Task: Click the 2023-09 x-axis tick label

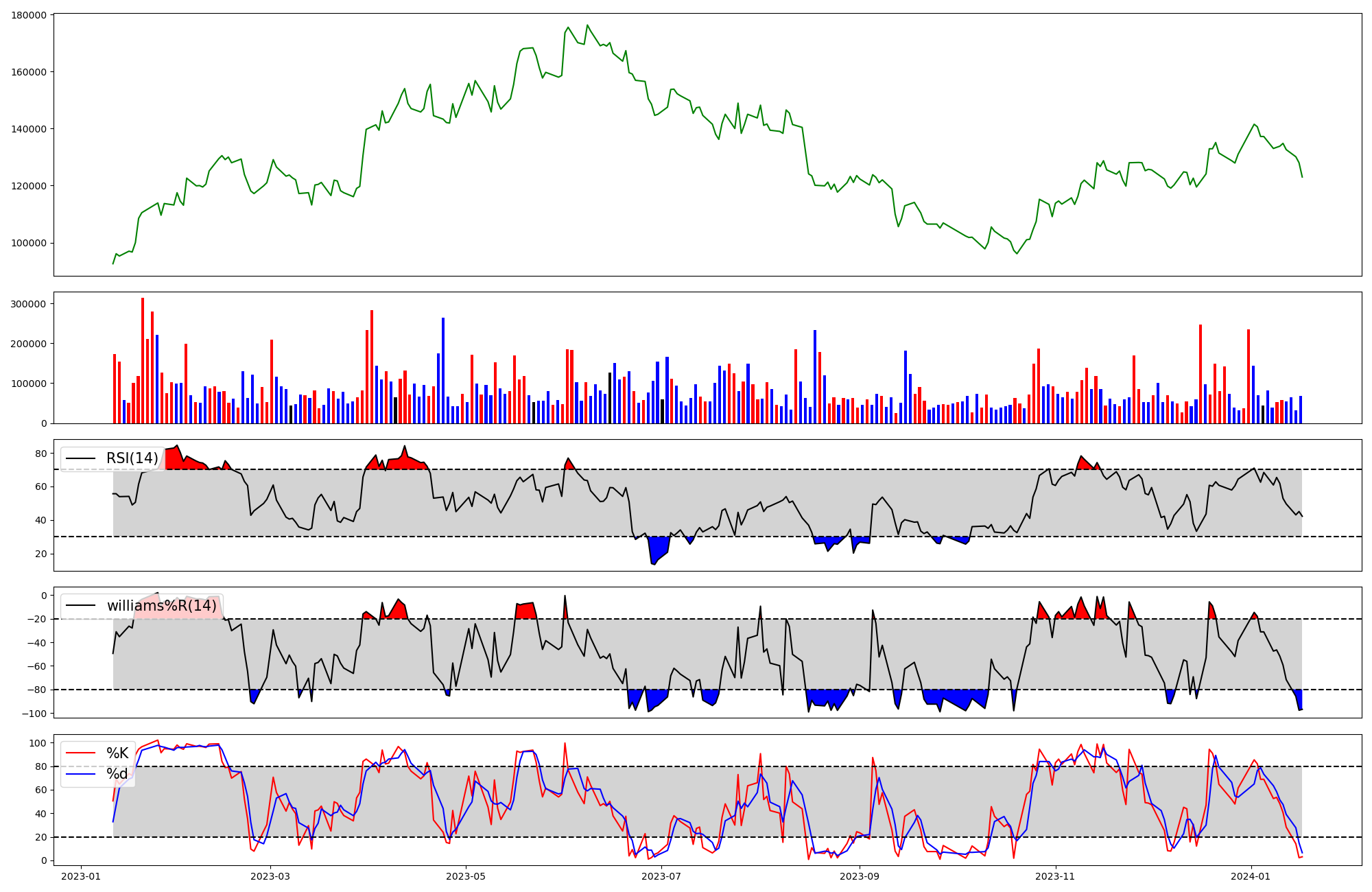Action: pos(860,876)
